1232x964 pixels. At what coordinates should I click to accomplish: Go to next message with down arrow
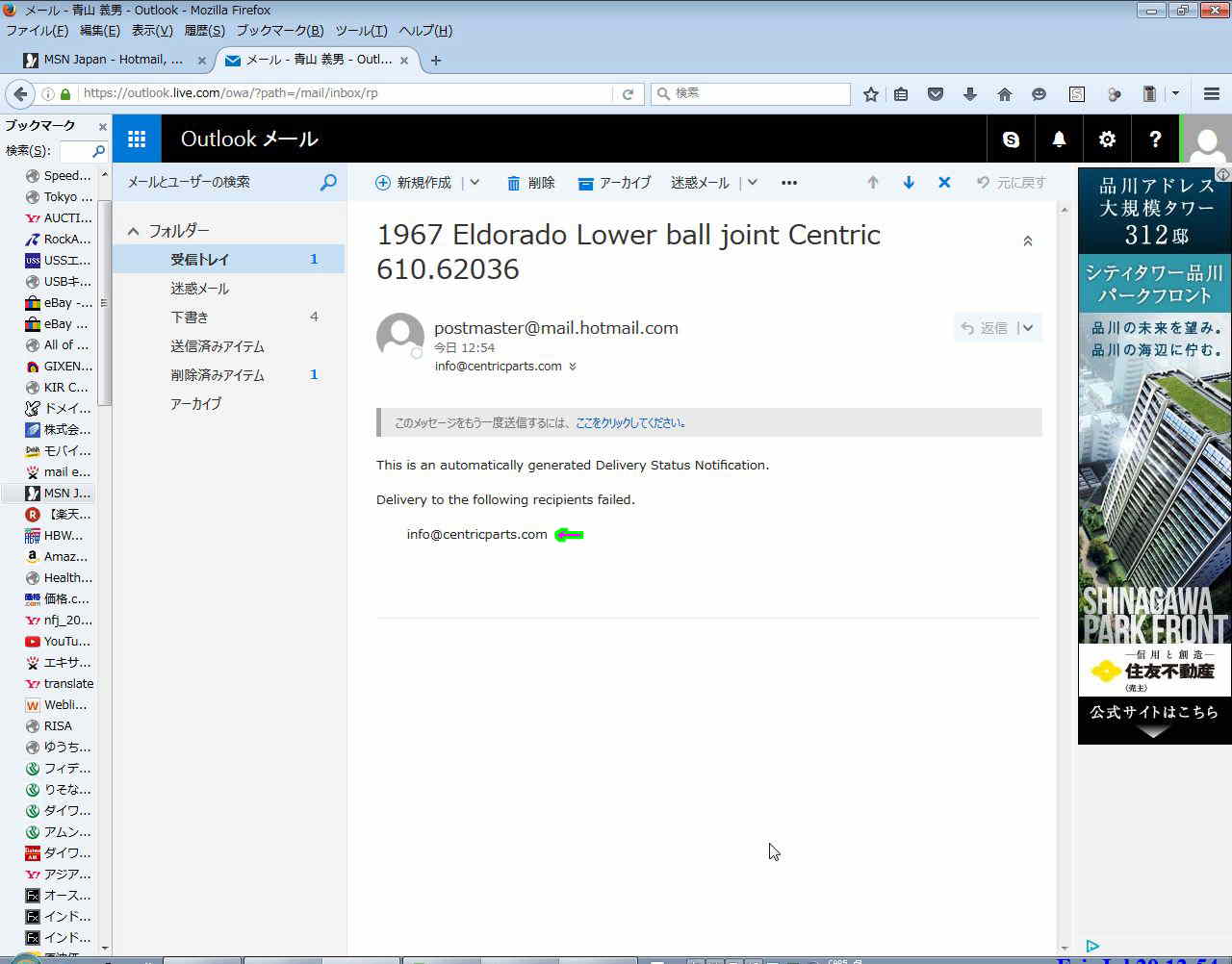pos(909,183)
